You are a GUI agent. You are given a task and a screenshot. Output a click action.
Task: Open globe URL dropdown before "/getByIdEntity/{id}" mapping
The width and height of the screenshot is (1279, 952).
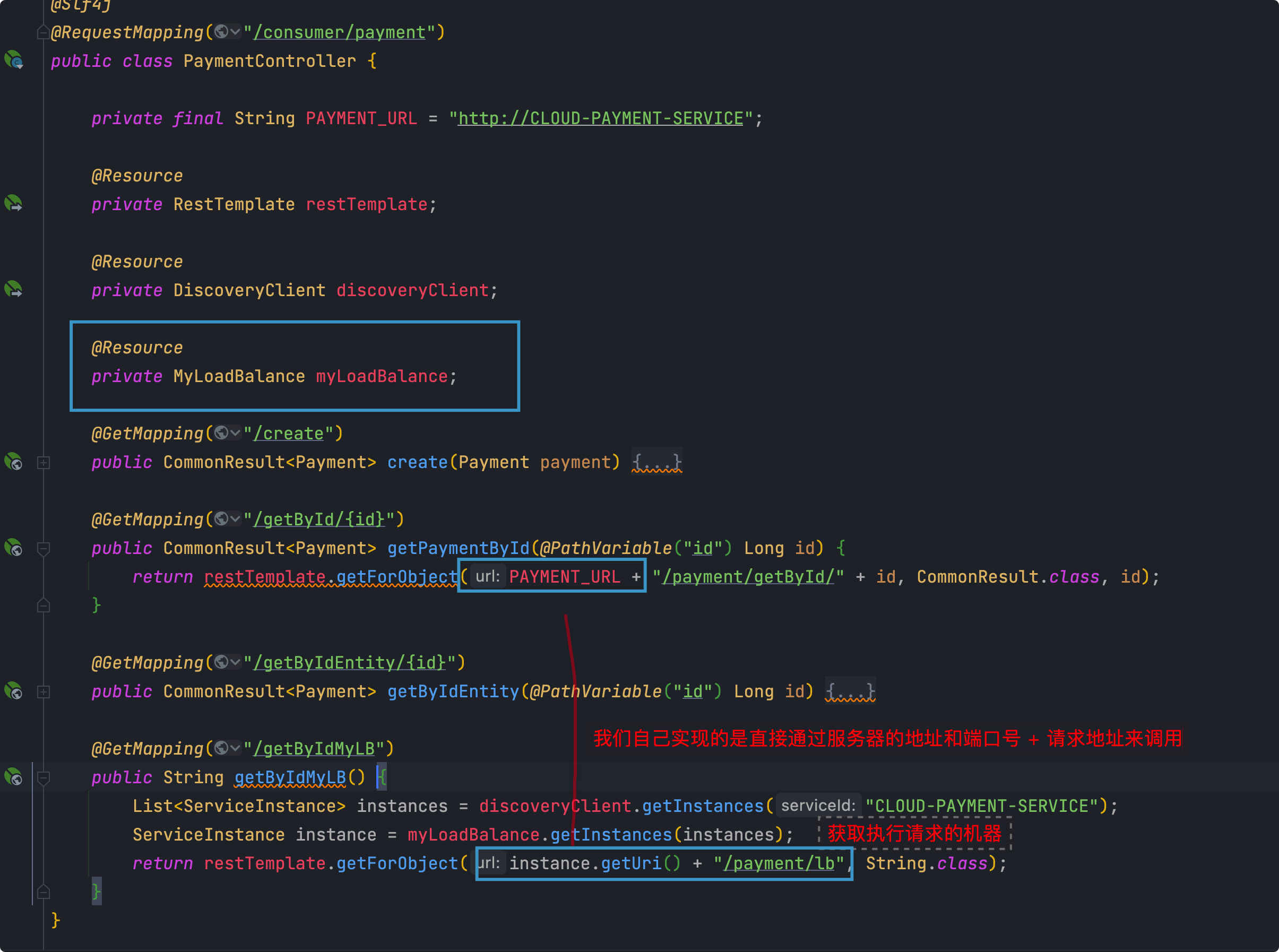[x=227, y=662]
